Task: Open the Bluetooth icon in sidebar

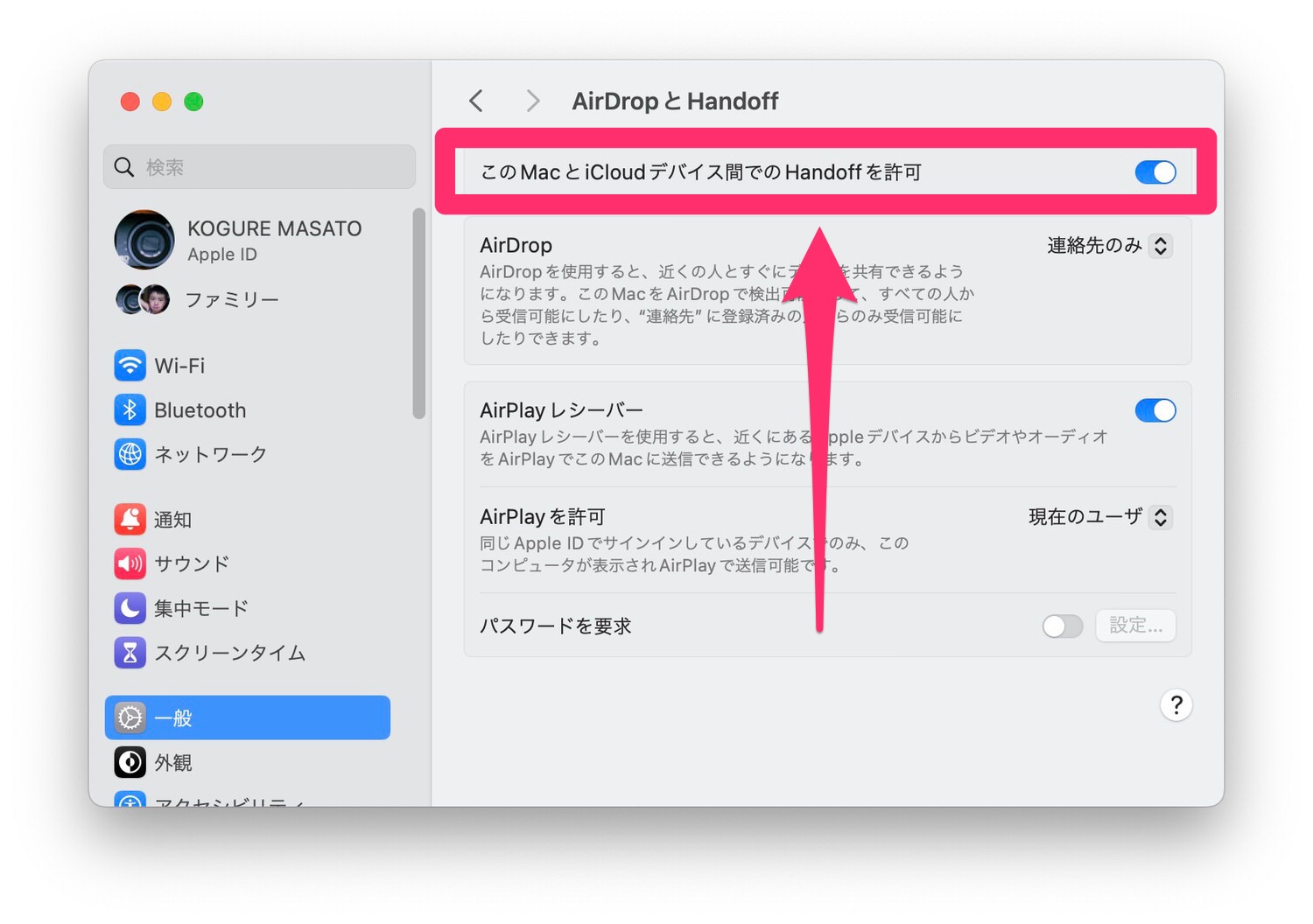Action: 130,409
